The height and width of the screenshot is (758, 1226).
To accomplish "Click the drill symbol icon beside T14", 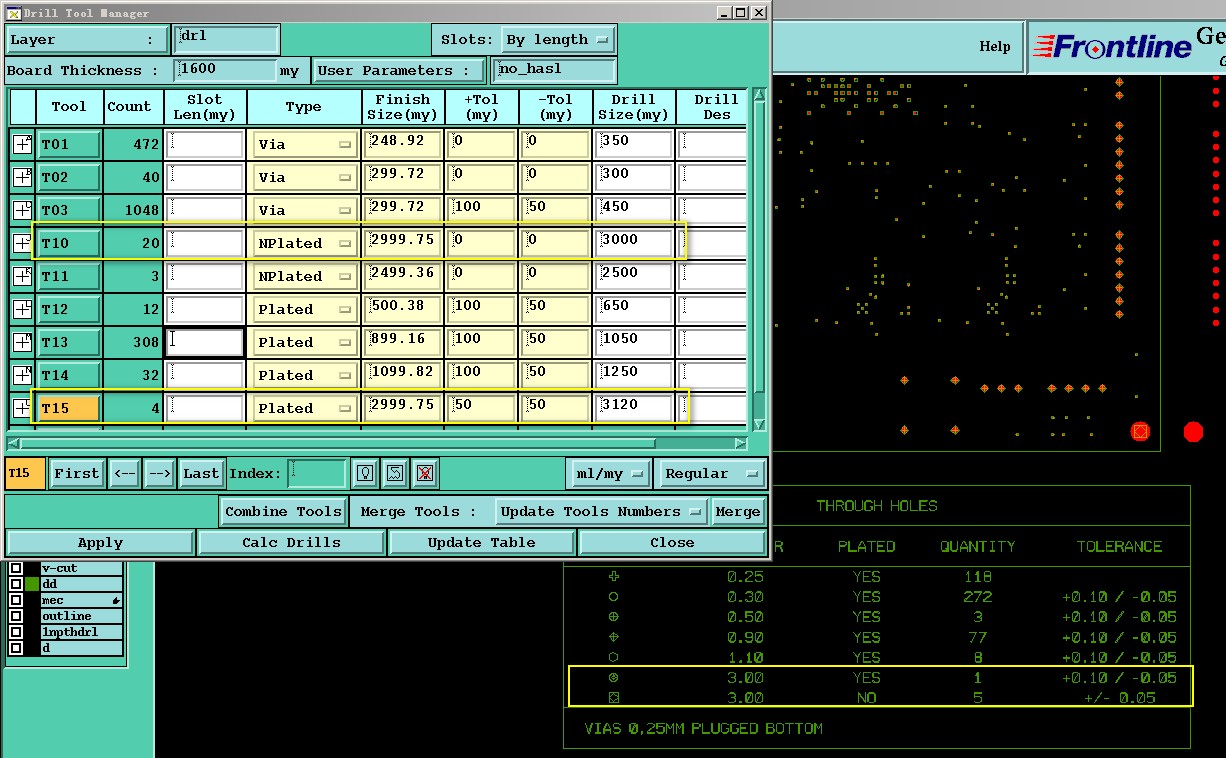I will coord(22,375).
